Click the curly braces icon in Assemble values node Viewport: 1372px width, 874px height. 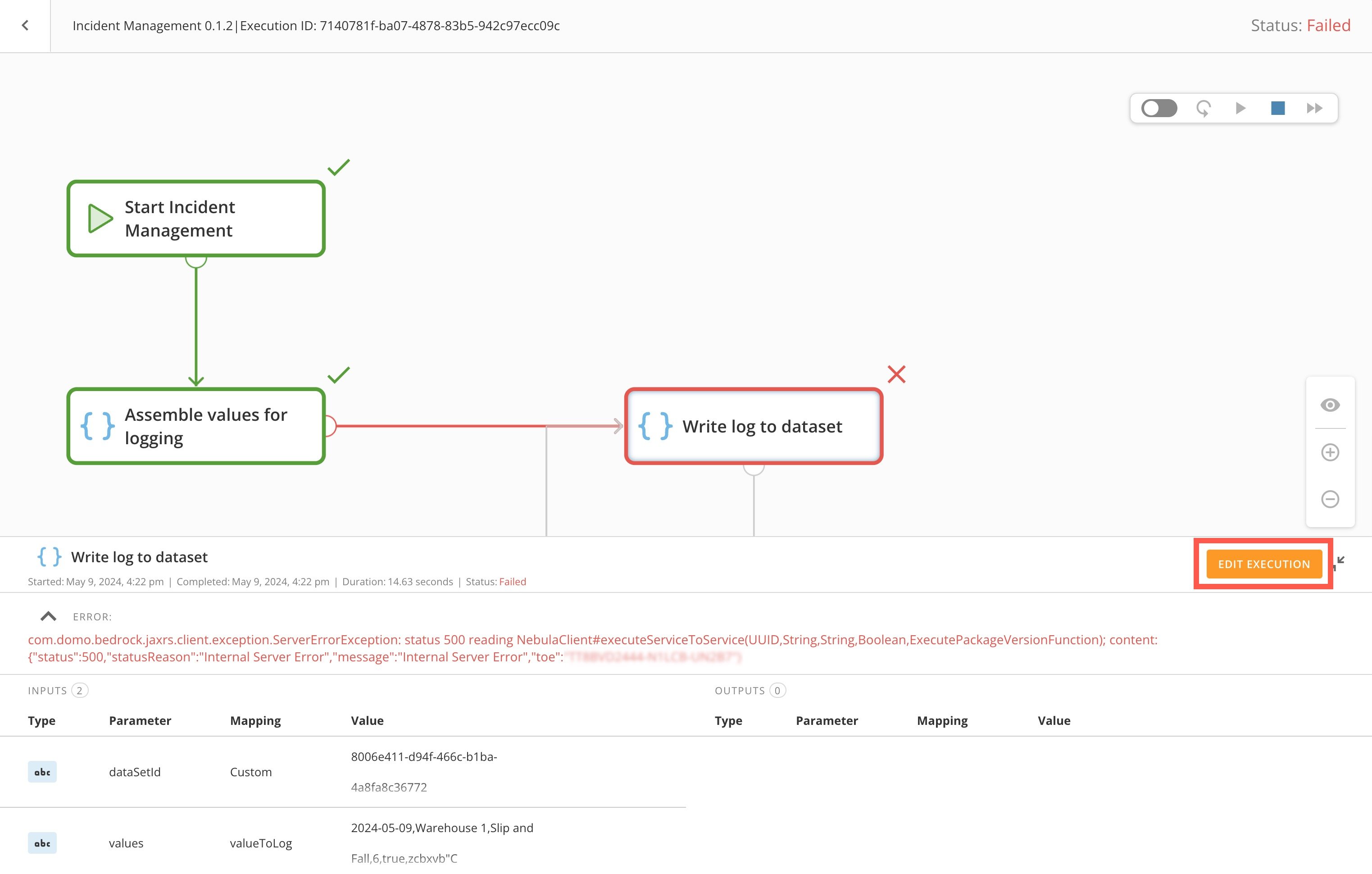97,426
